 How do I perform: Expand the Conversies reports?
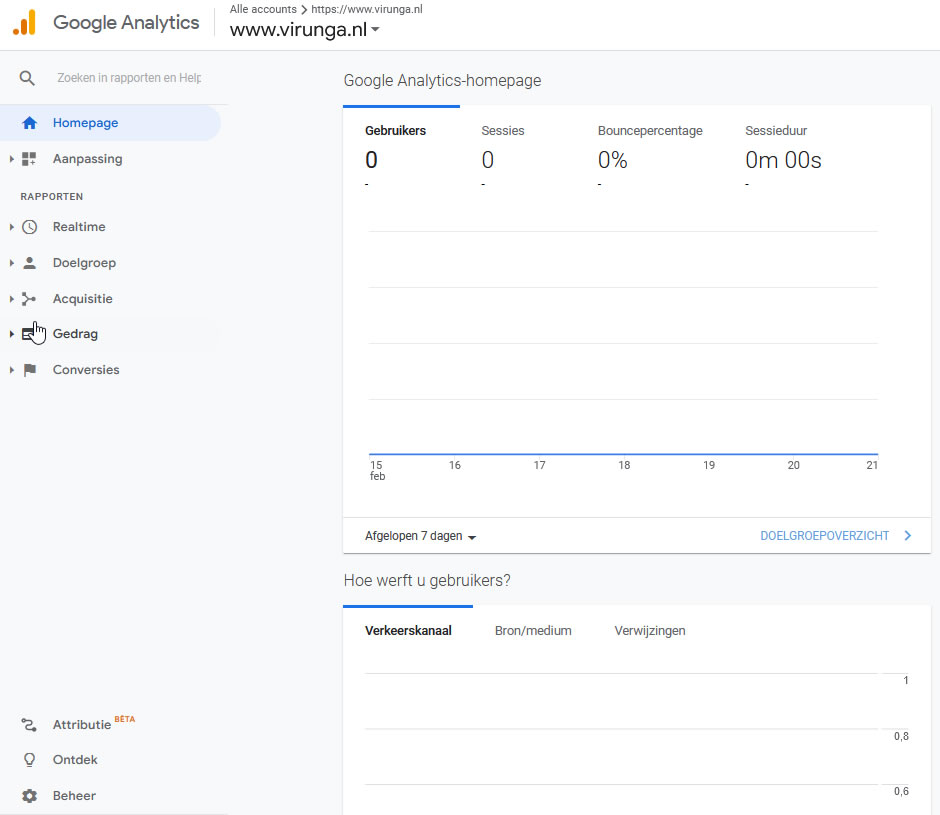click(11, 370)
